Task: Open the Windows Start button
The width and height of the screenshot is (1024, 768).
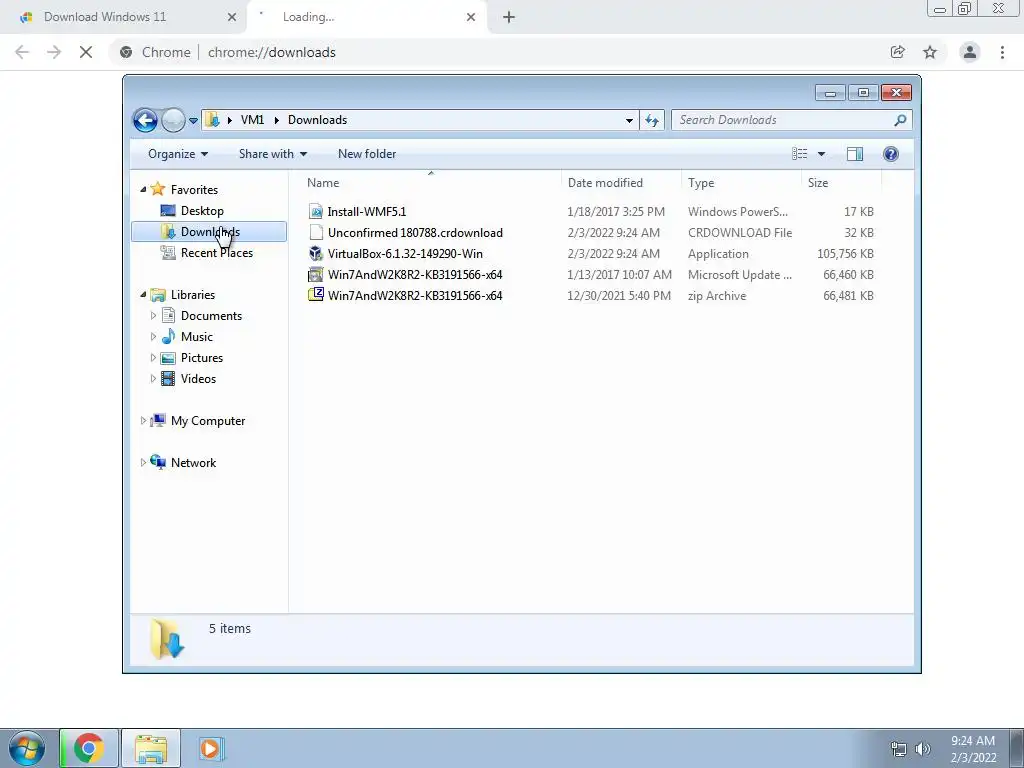Action: 27,748
